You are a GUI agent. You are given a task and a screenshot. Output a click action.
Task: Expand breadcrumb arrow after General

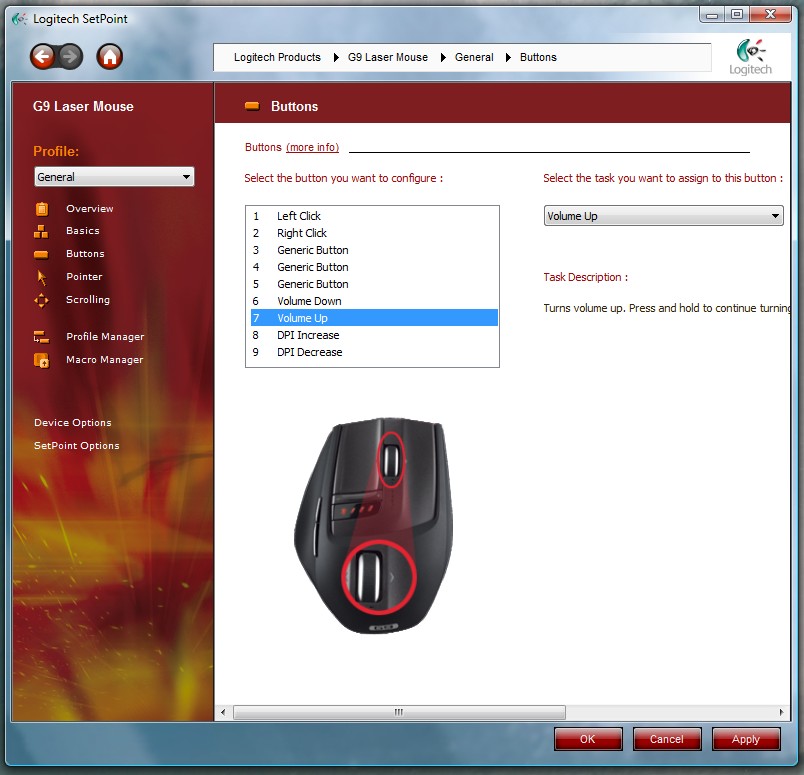point(509,57)
